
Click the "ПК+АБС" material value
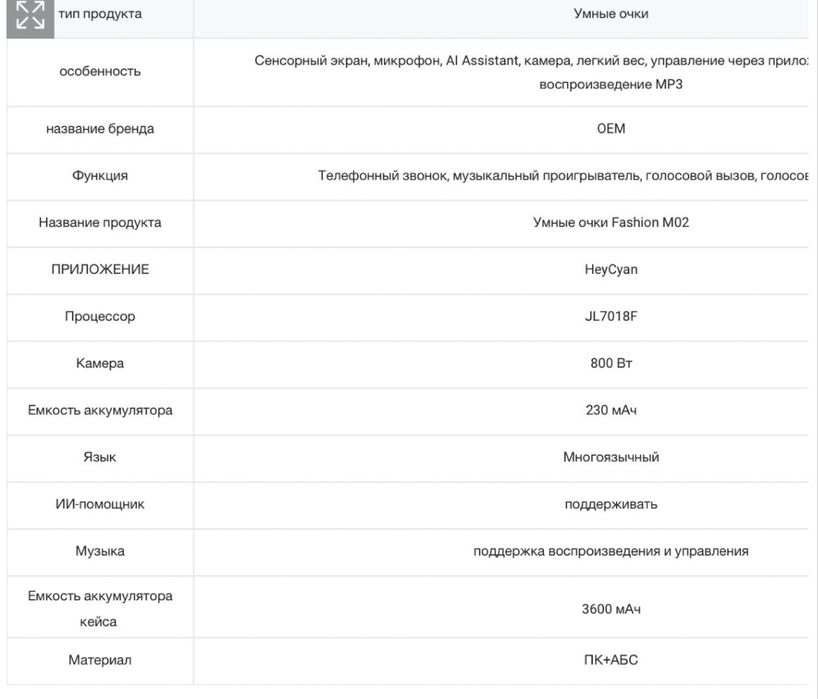tap(611, 661)
